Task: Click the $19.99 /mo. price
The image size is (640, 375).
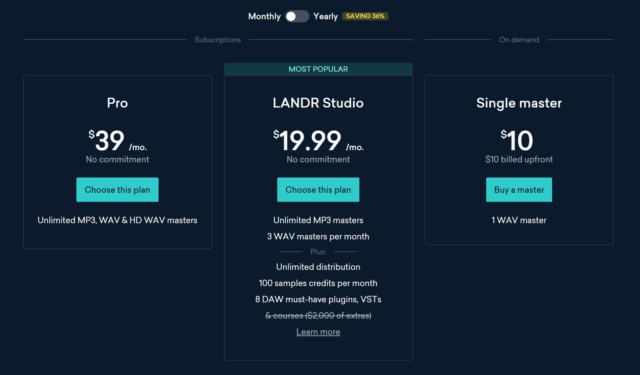Action: point(318,141)
